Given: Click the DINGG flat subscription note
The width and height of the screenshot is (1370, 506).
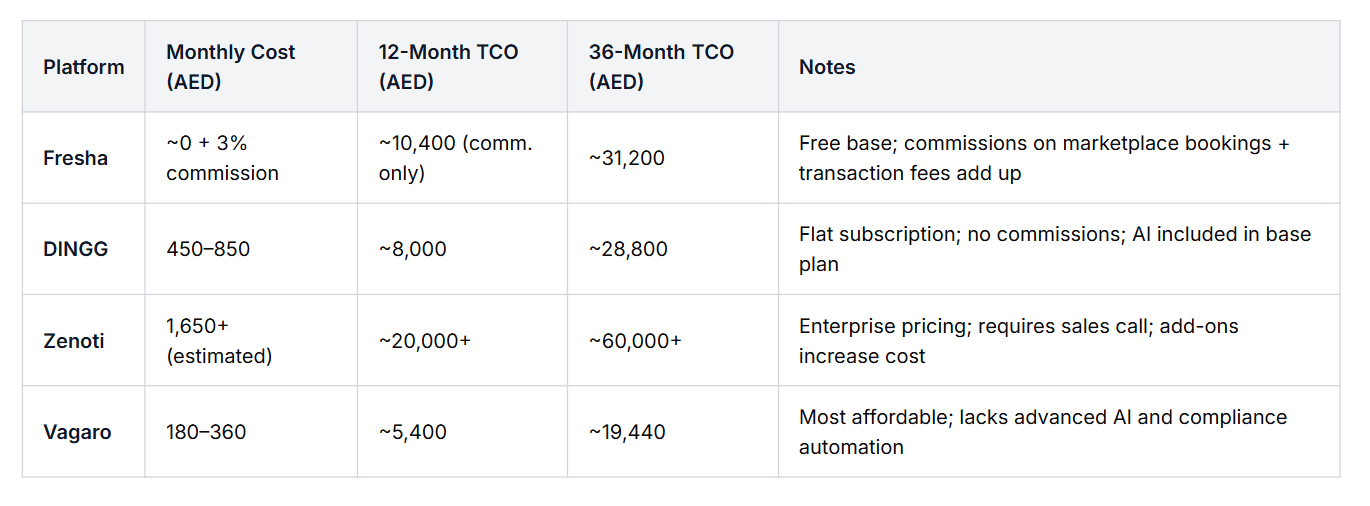Looking at the screenshot, I should tap(1054, 249).
